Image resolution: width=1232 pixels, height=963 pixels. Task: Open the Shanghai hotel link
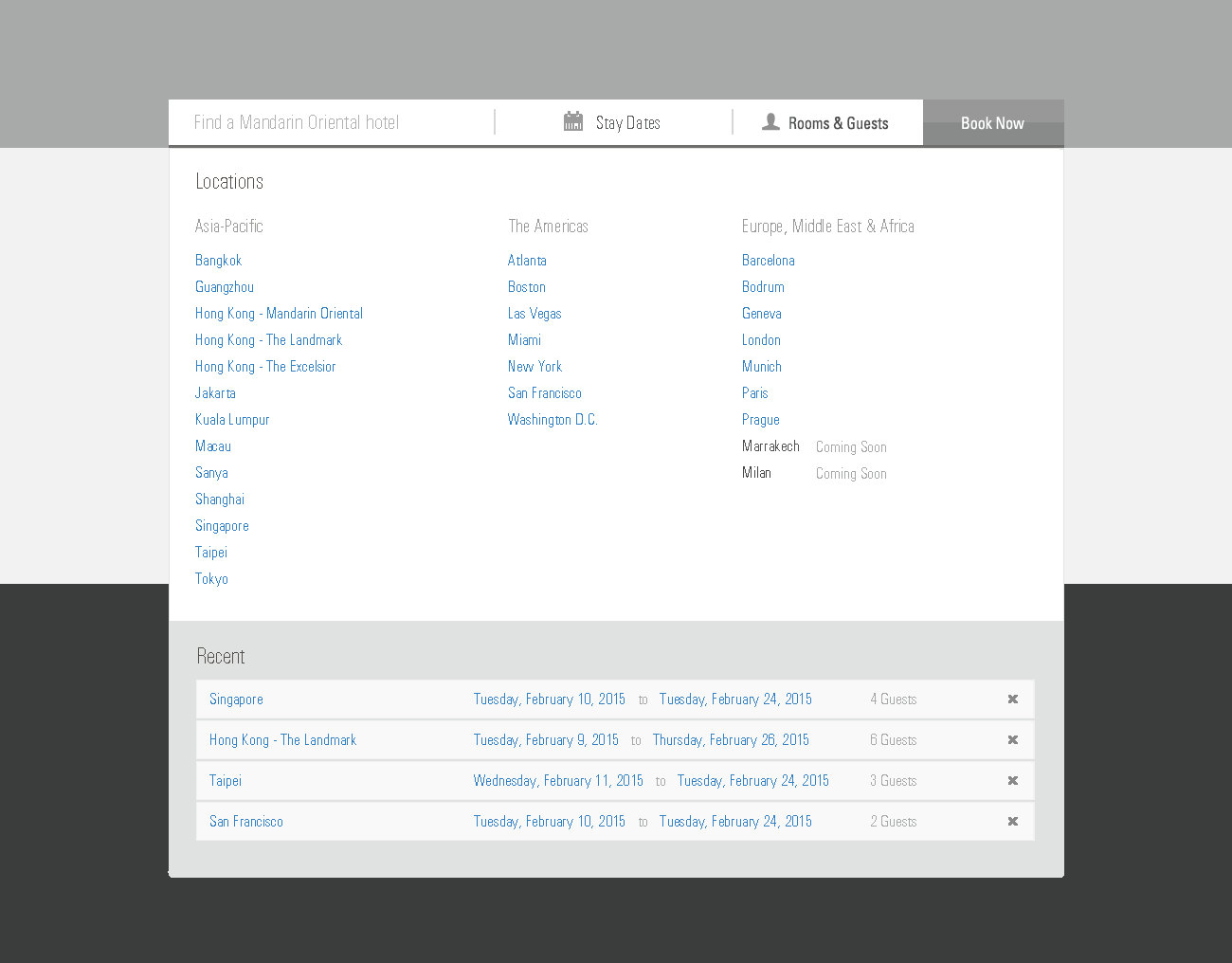point(220,500)
